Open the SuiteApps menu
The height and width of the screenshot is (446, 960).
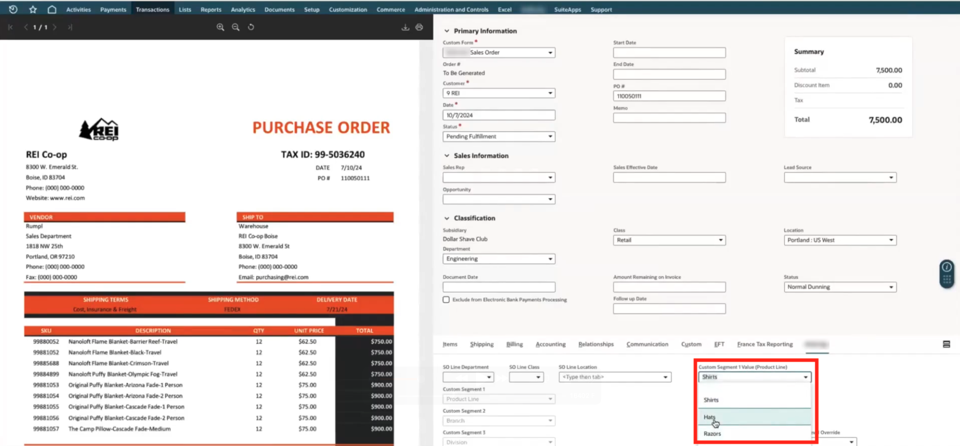(x=567, y=10)
